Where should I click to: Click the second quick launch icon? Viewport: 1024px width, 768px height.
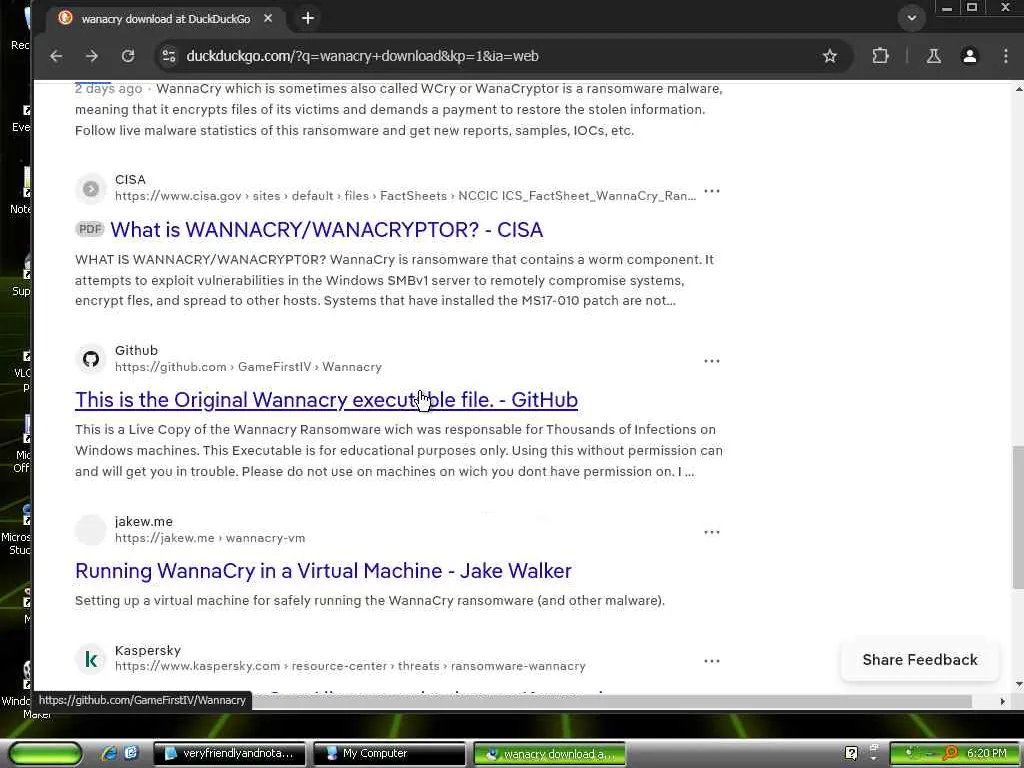[x=131, y=753]
